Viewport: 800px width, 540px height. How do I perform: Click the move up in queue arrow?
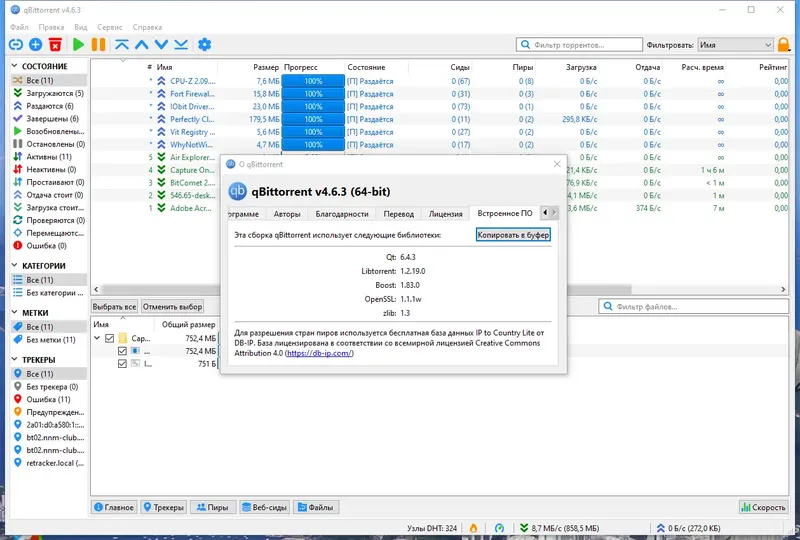(x=141, y=45)
